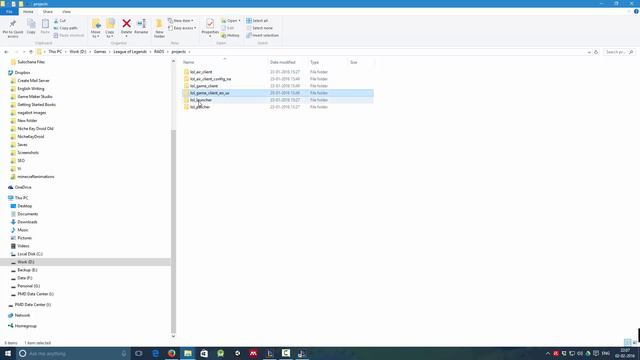Select the lol_game_client folder
Image resolution: width=640 pixels, height=360 pixels.
(x=204, y=86)
